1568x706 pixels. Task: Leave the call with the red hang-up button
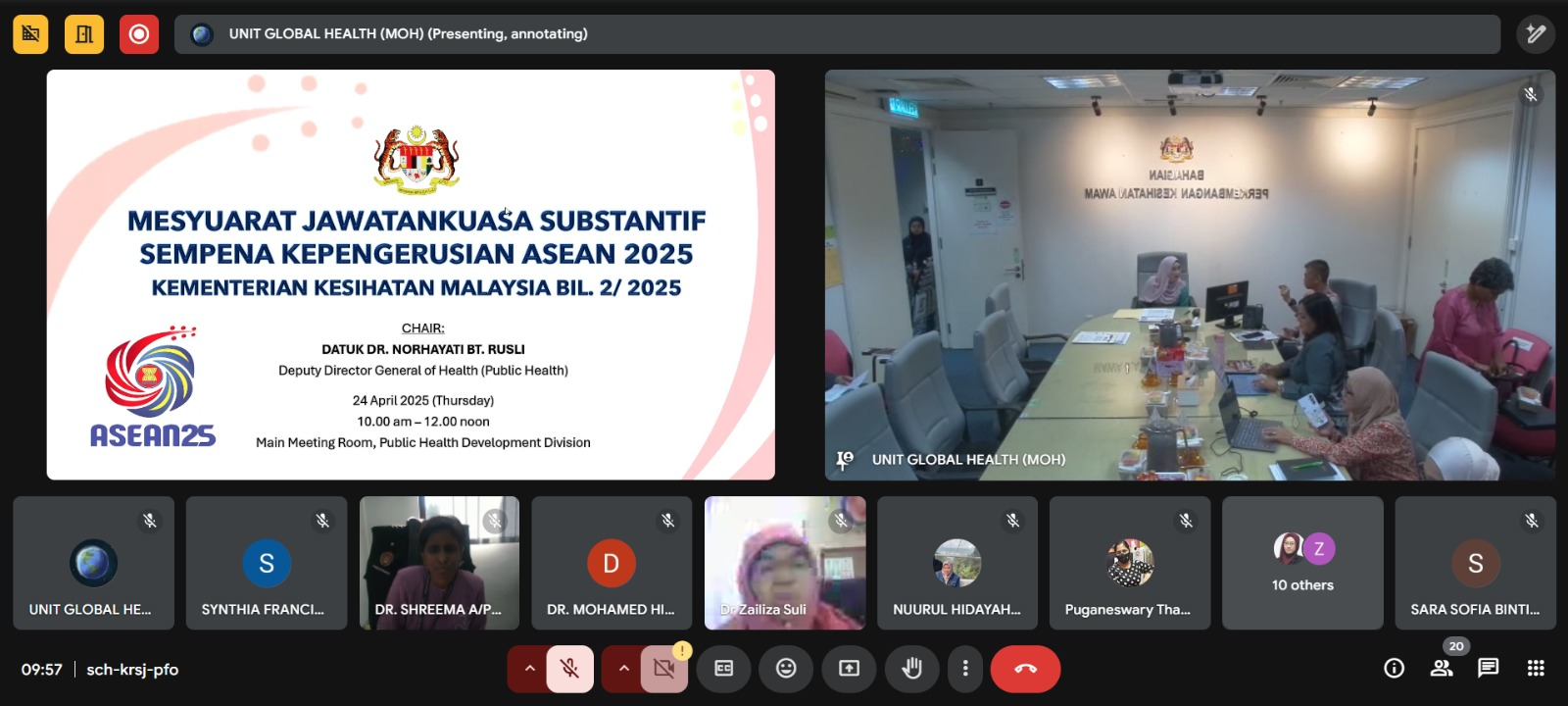click(x=1025, y=669)
